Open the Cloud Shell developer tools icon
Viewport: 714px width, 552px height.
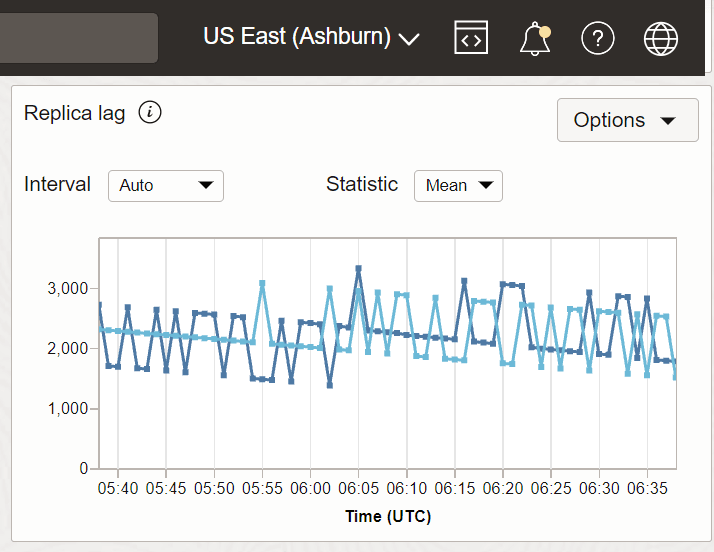[471, 38]
